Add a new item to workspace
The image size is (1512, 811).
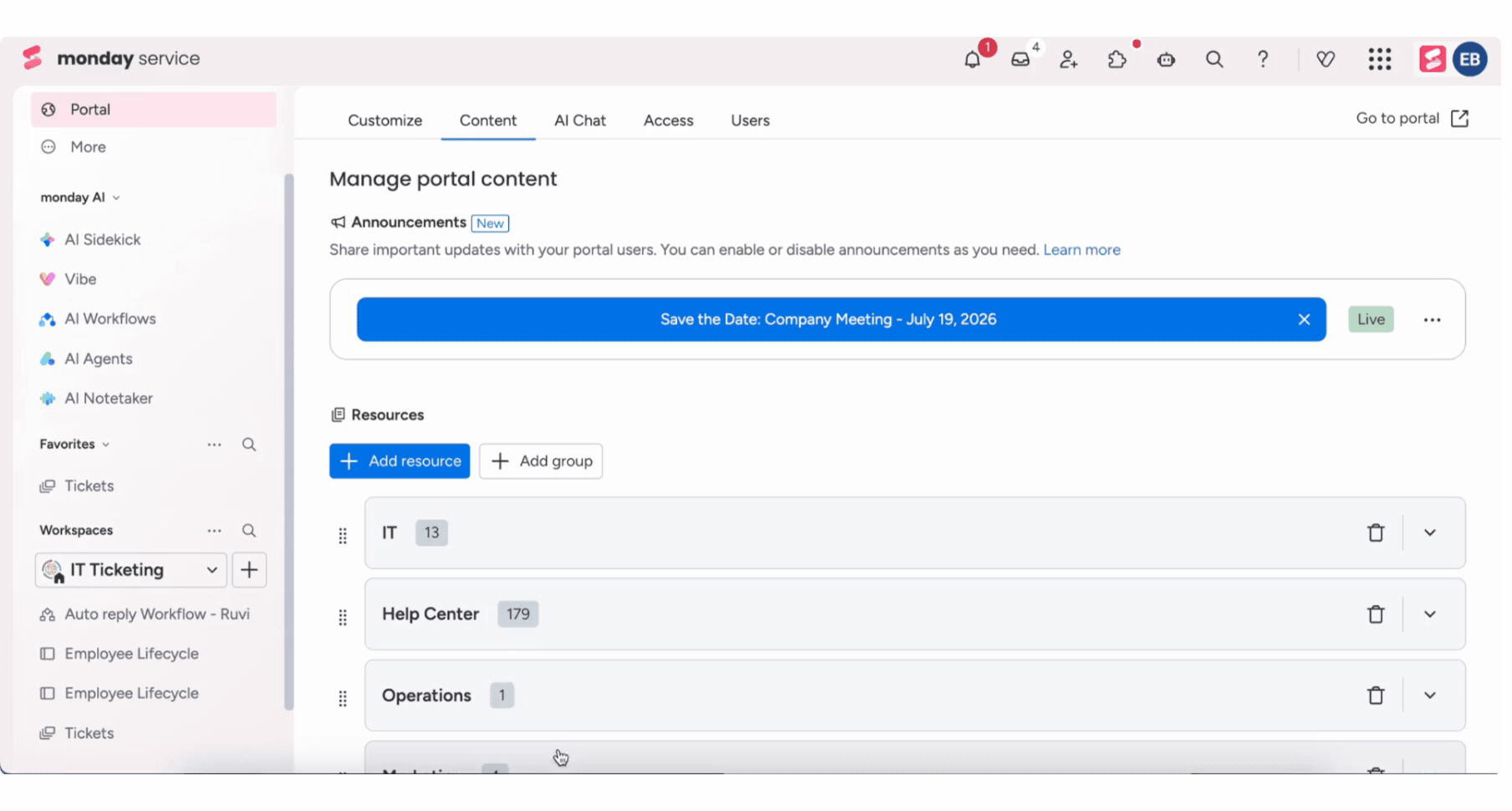coord(249,570)
